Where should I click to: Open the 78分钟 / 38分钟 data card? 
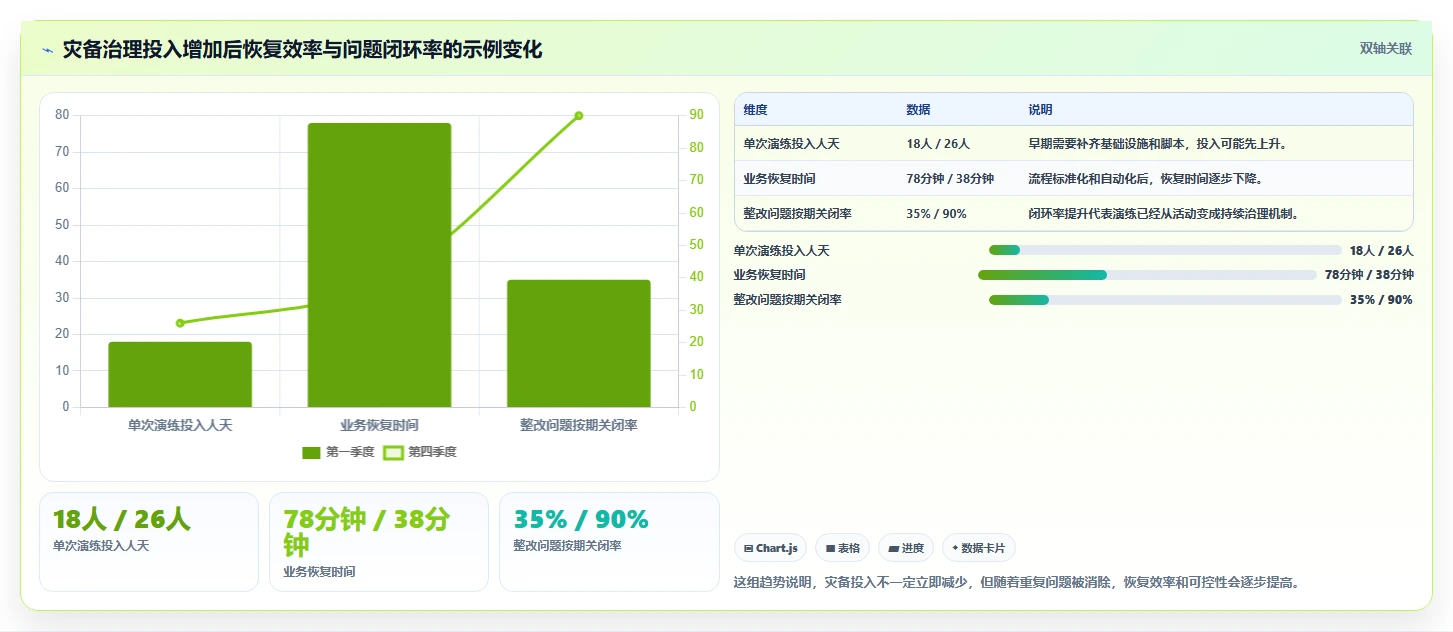[x=379, y=542]
